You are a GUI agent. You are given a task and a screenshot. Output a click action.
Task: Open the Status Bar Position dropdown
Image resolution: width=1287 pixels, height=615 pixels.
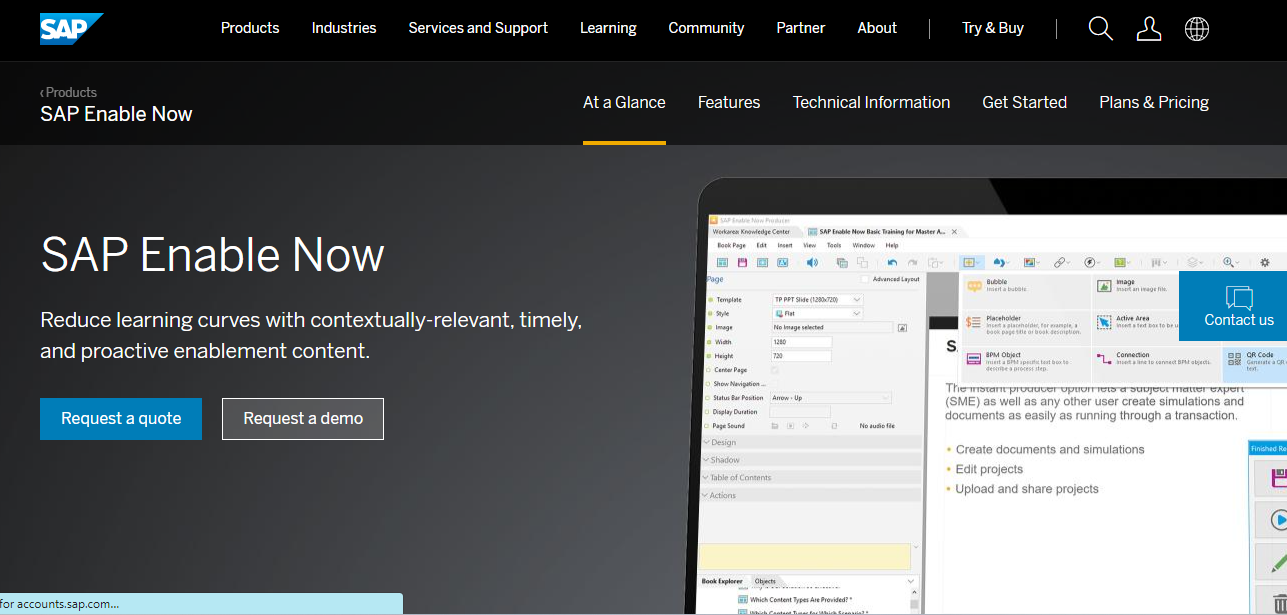point(830,398)
